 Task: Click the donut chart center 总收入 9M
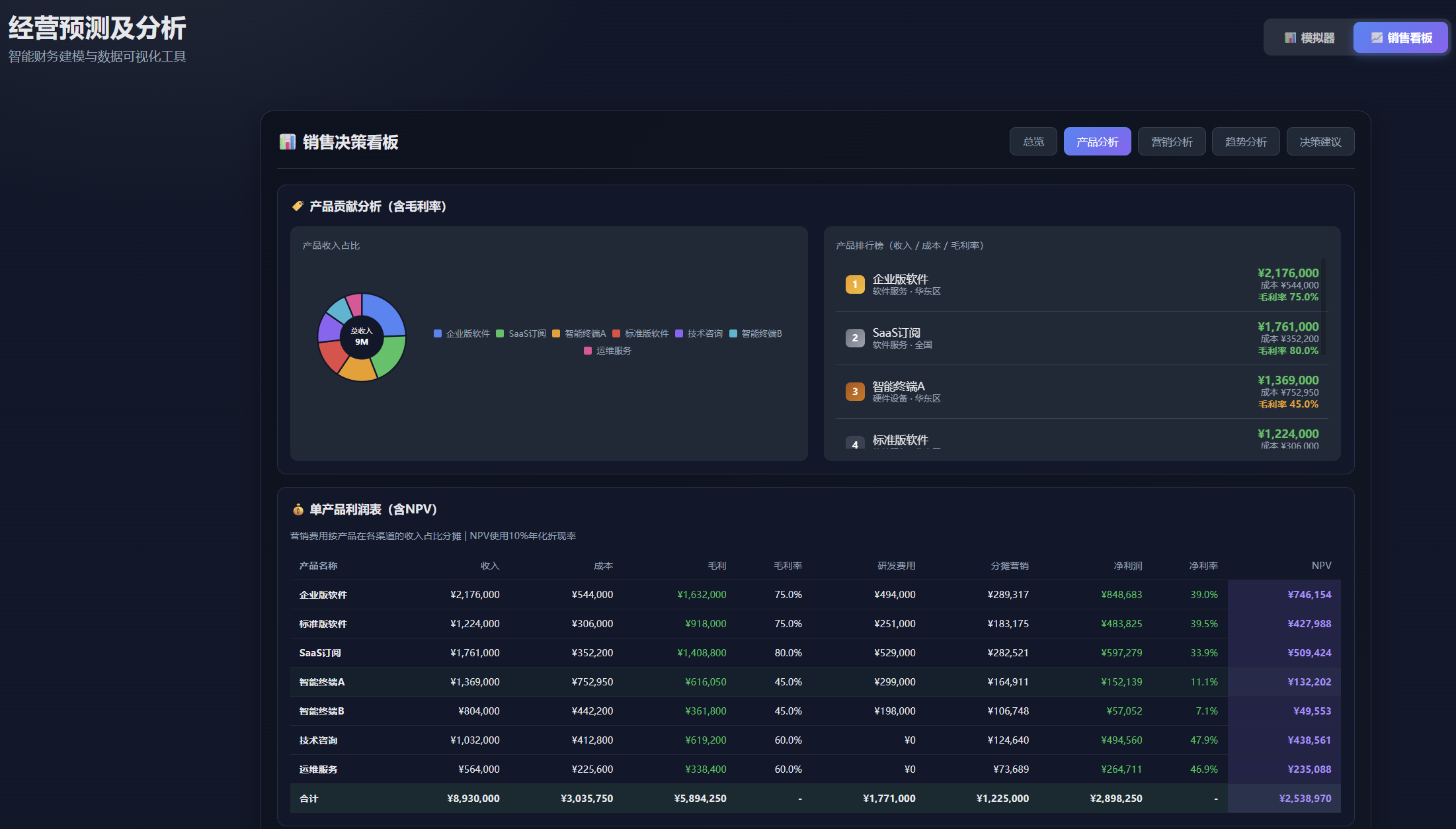(x=362, y=337)
